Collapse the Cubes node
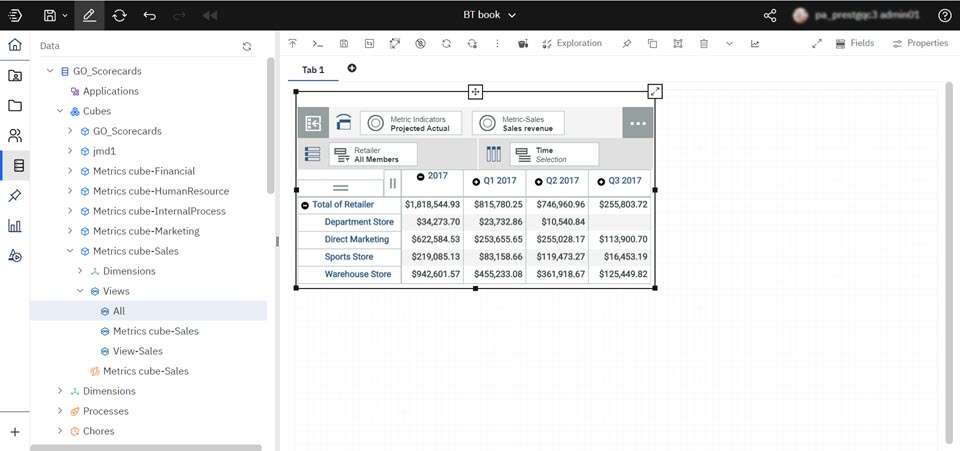Screen dimensions: 960x451 pos(60,111)
